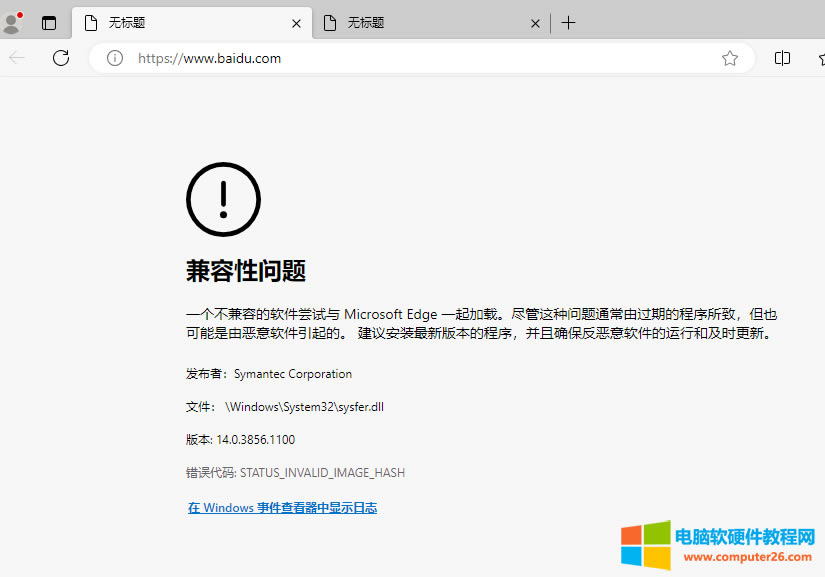Open a new tab with the plus icon
This screenshot has width=825, height=577.
pos(568,22)
